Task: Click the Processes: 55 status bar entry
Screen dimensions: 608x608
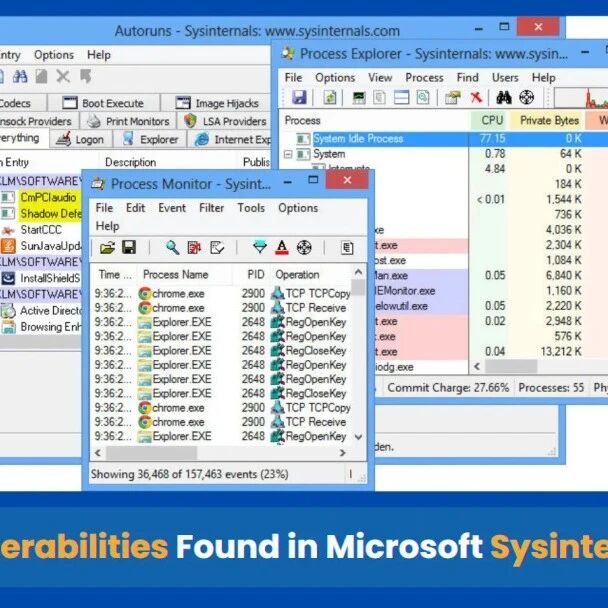Action: pos(551,387)
